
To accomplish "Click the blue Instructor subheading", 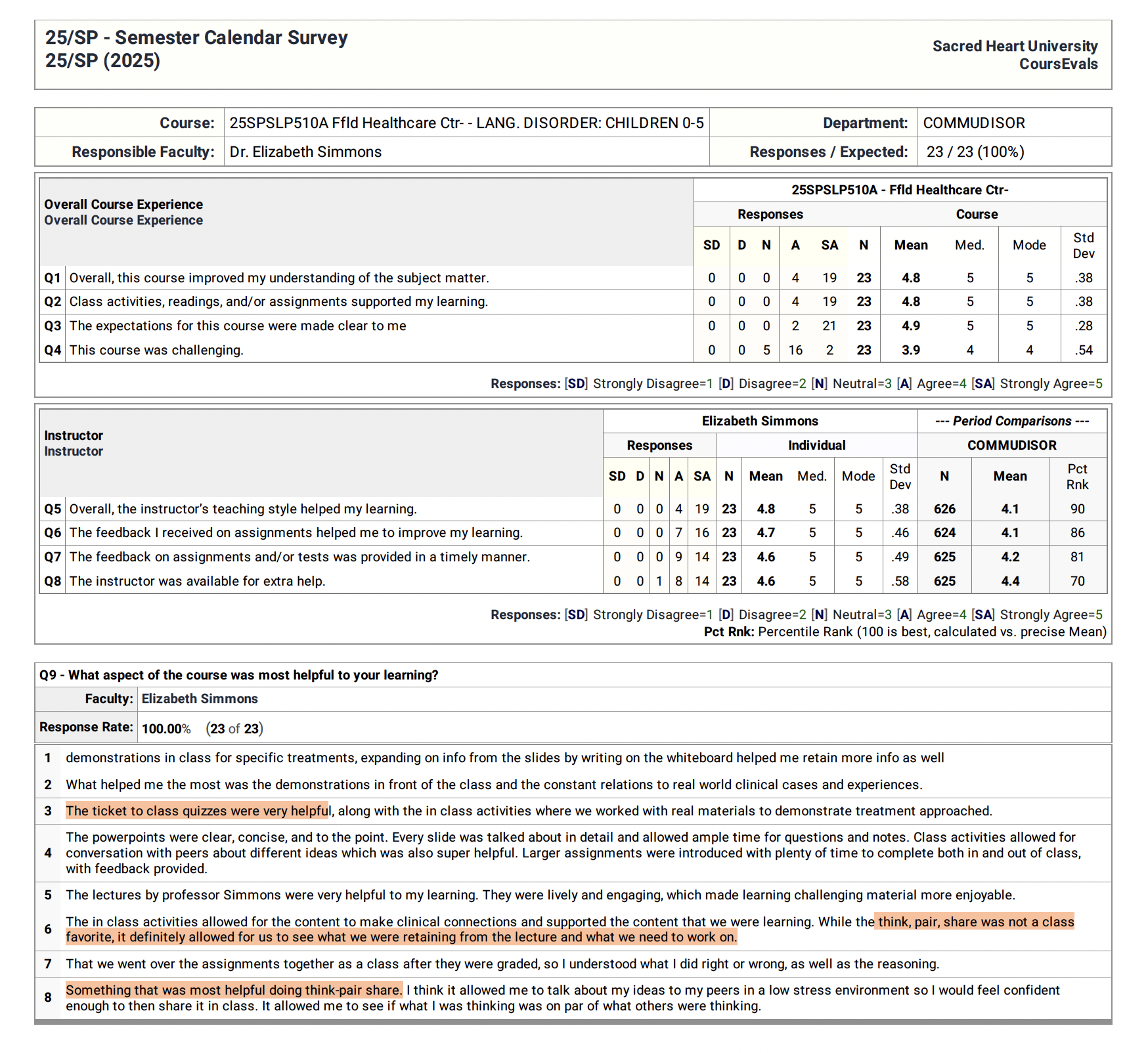I will point(74,452).
